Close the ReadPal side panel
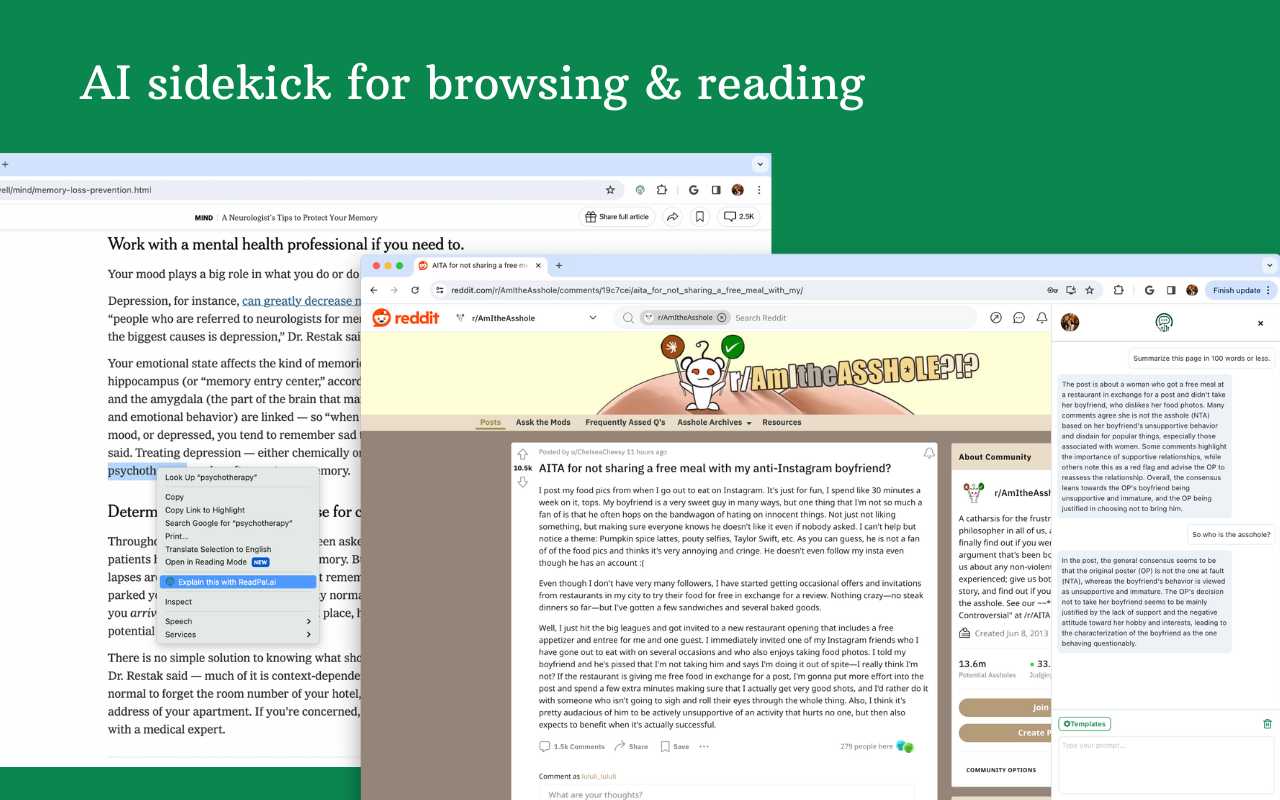 (x=1260, y=323)
